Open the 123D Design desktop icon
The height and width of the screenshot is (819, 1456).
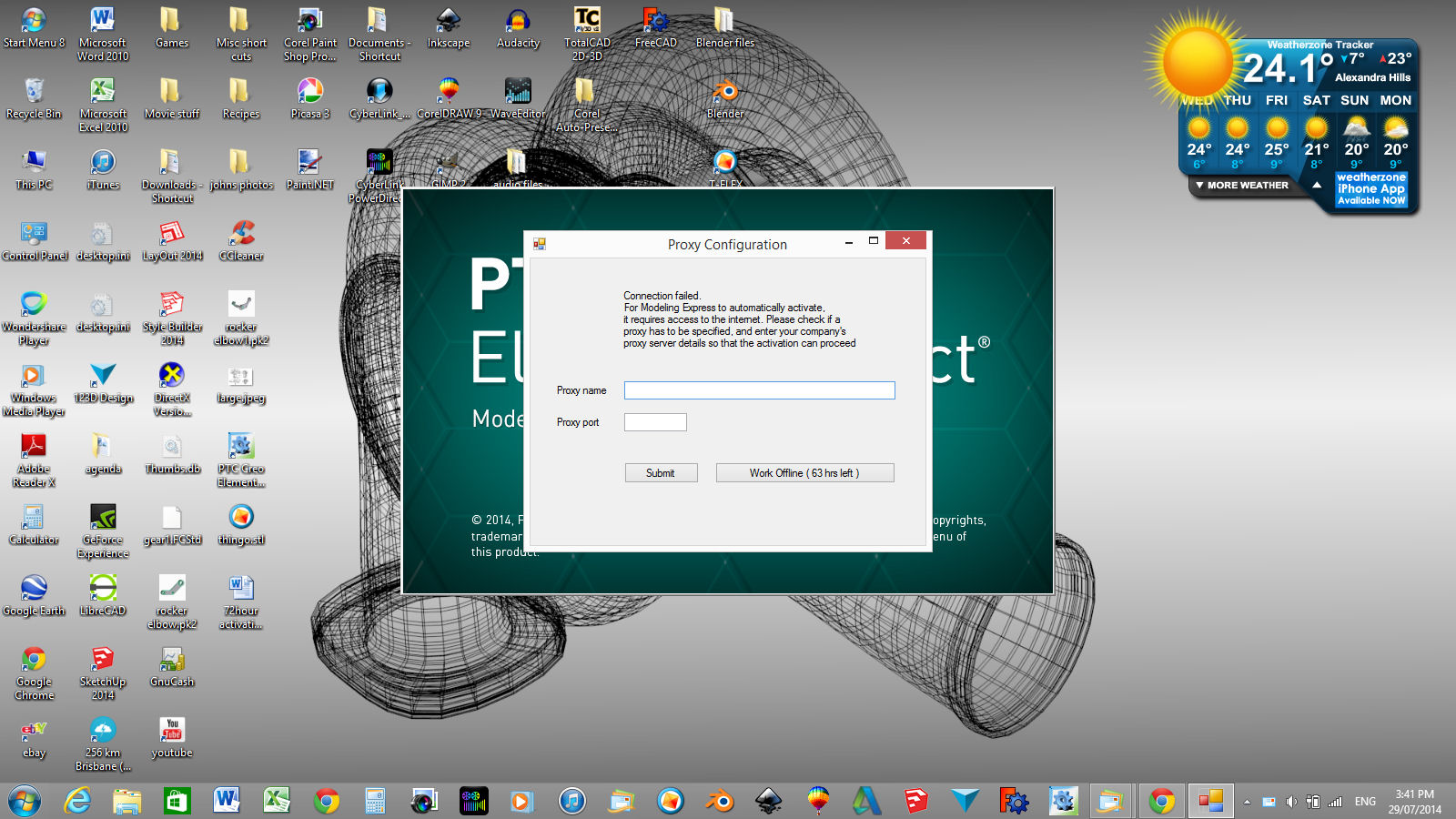(x=103, y=382)
